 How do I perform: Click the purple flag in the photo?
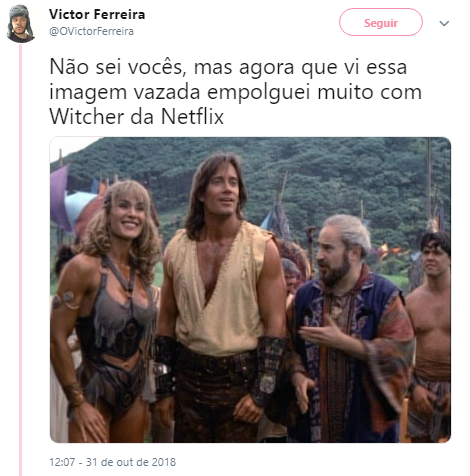tap(60, 197)
